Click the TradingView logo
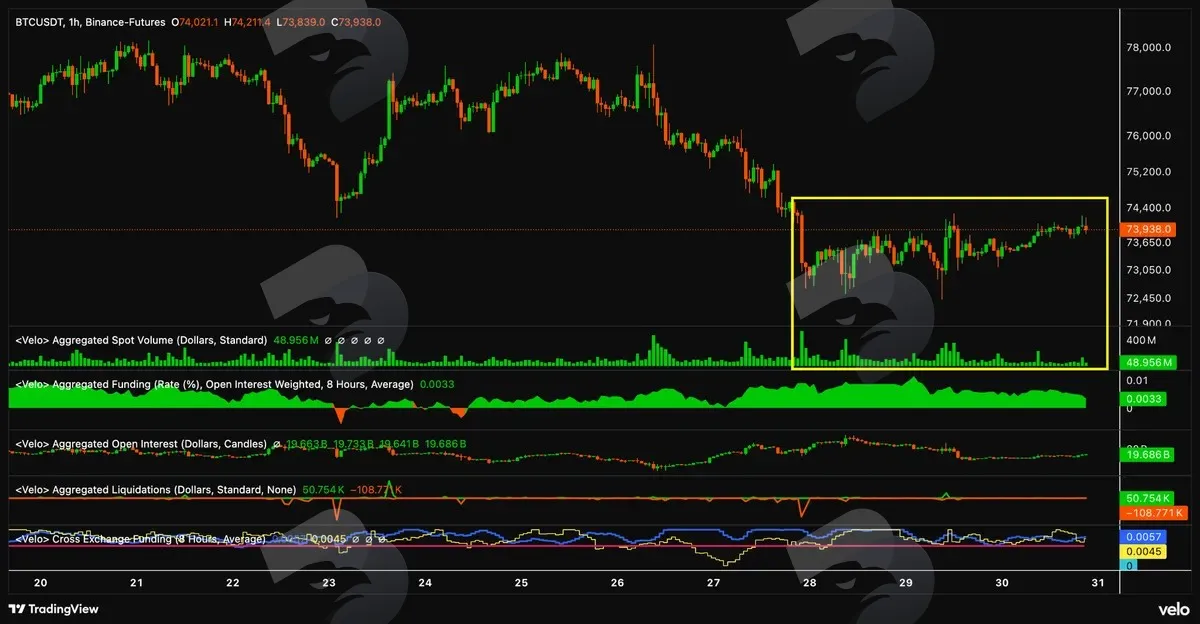Screen dimensions: 1200x624 tap(54, 609)
